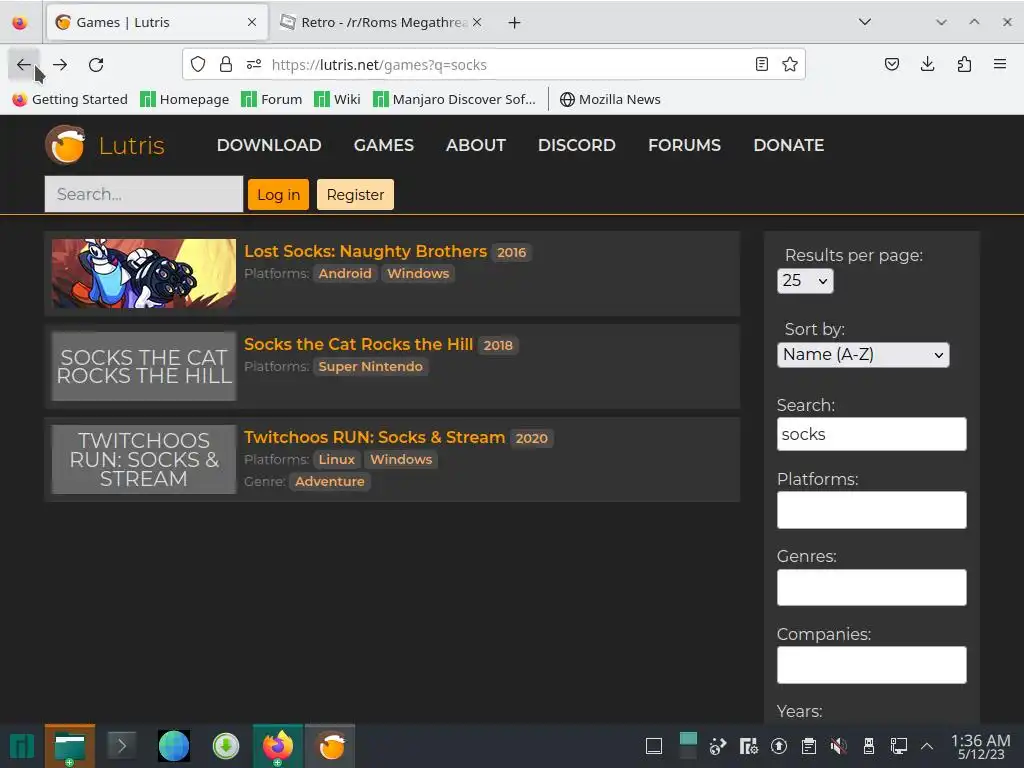This screenshot has width=1024, height=768.
Task: Click Socks the Cat placeholder thumbnail
Action: 144,366
